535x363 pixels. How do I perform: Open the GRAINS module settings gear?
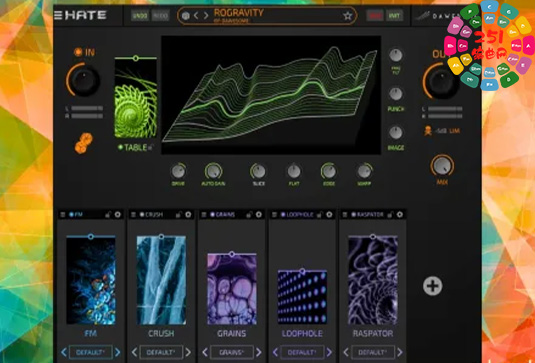click(x=259, y=215)
